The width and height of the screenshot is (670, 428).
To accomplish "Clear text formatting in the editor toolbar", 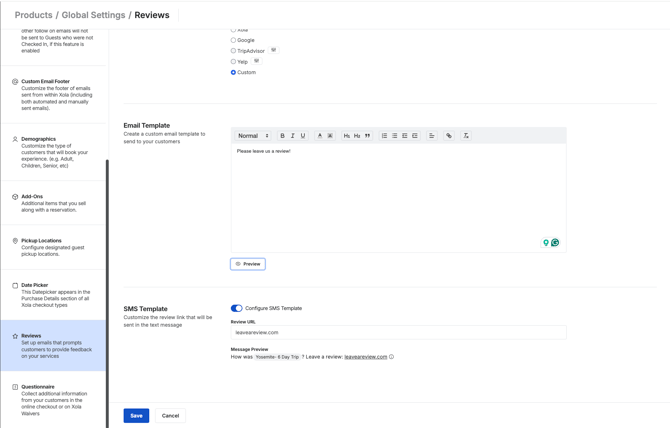I will (x=466, y=136).
